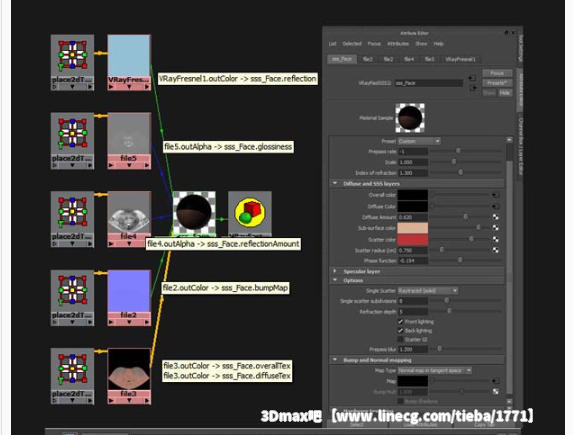
Task: Switch to the sss_Face tab
Action: (x=342, y=59)
